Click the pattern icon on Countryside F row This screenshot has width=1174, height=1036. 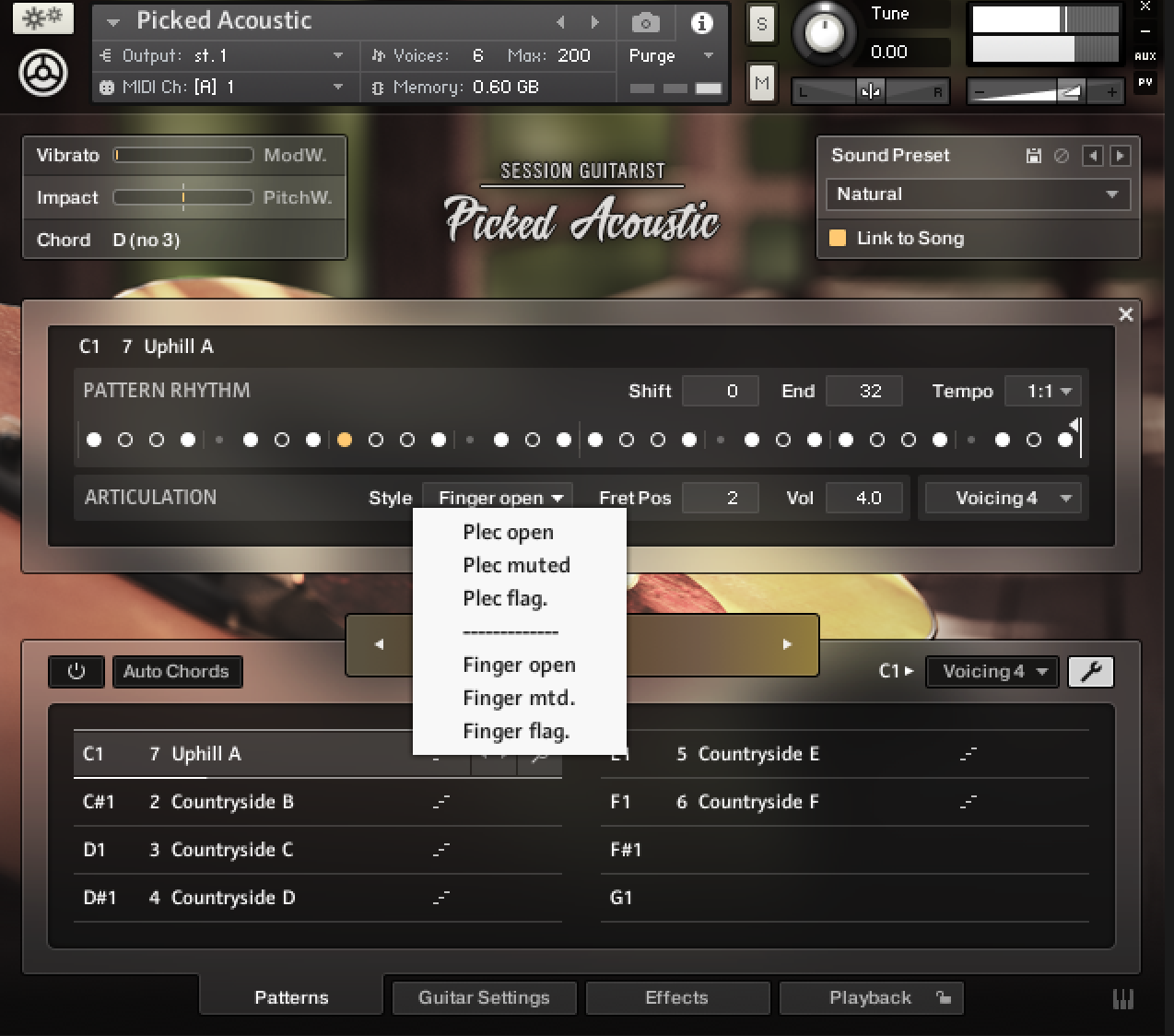pyautogui.click(x=968, y=803)
